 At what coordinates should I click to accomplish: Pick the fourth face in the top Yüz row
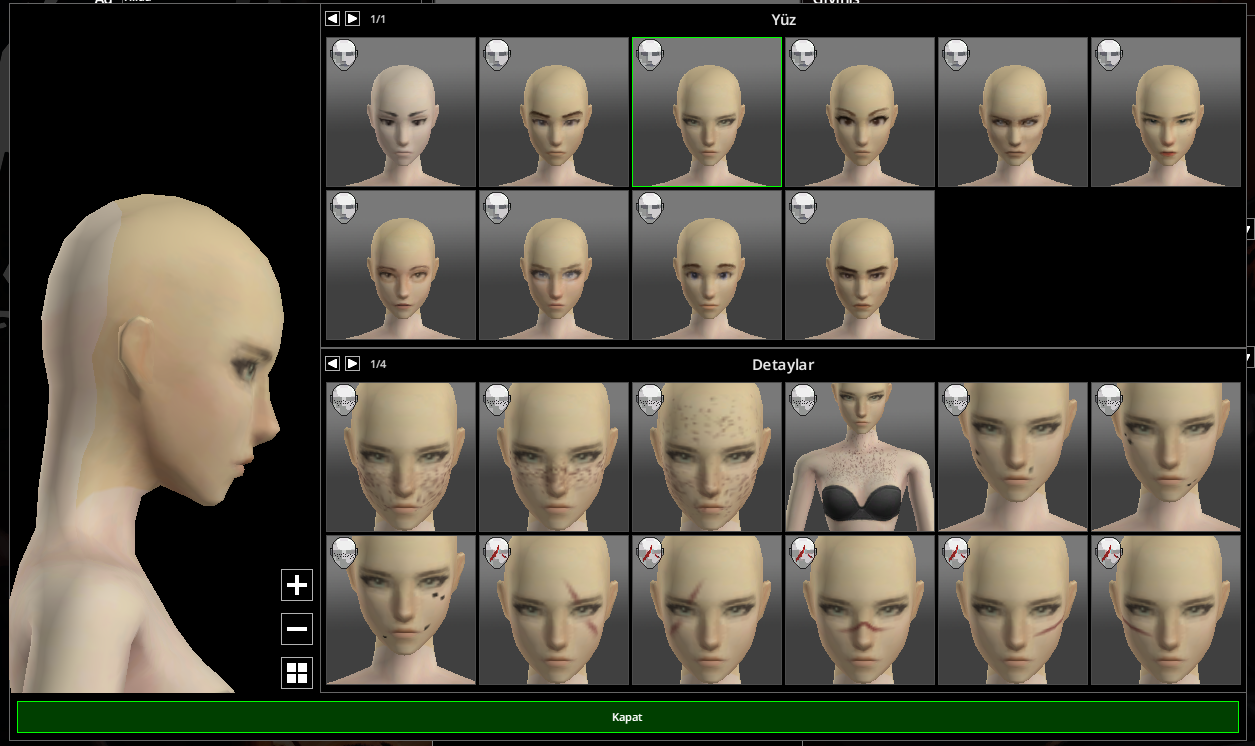click(x=860, y=112)
